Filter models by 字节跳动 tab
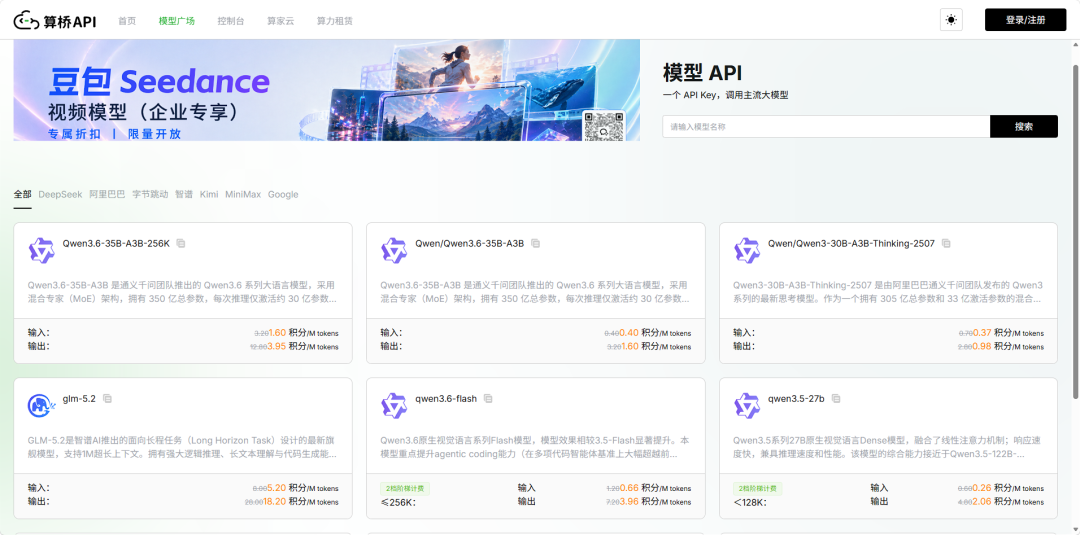1080x535 pixels. click(x=150, y=195)
